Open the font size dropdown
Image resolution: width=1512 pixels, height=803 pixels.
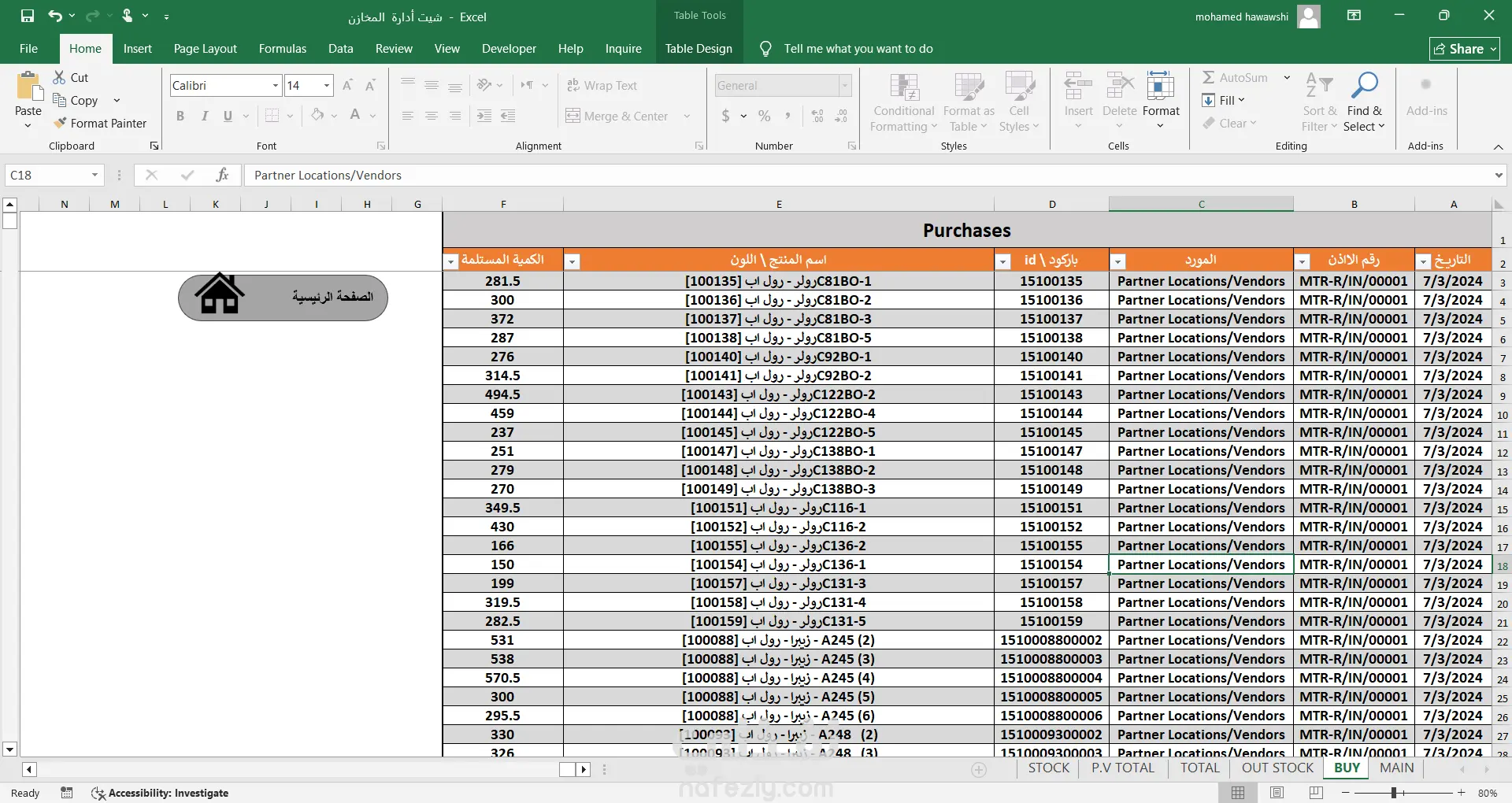326,85
